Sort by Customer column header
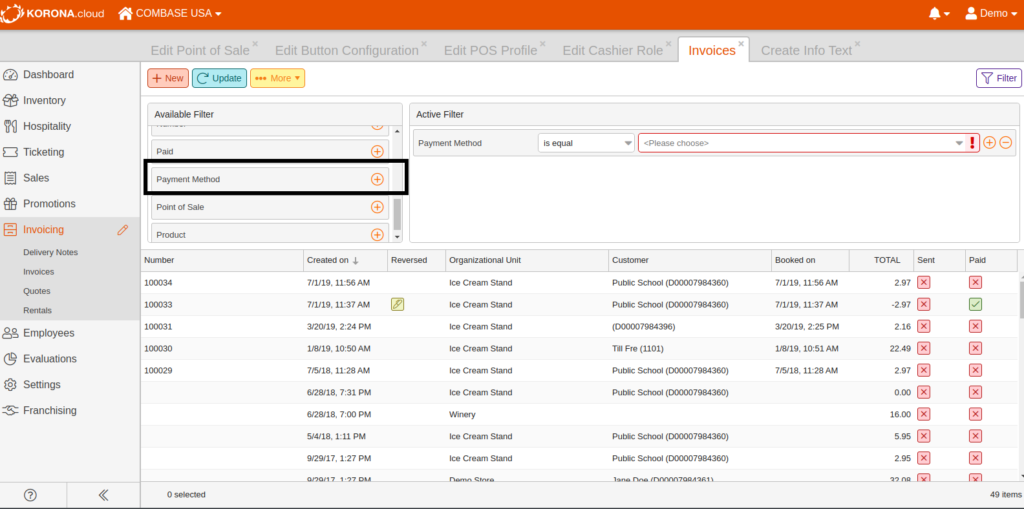Image resolution: width=1024 pixels, height=509 pixels. (x=690, y=260)
